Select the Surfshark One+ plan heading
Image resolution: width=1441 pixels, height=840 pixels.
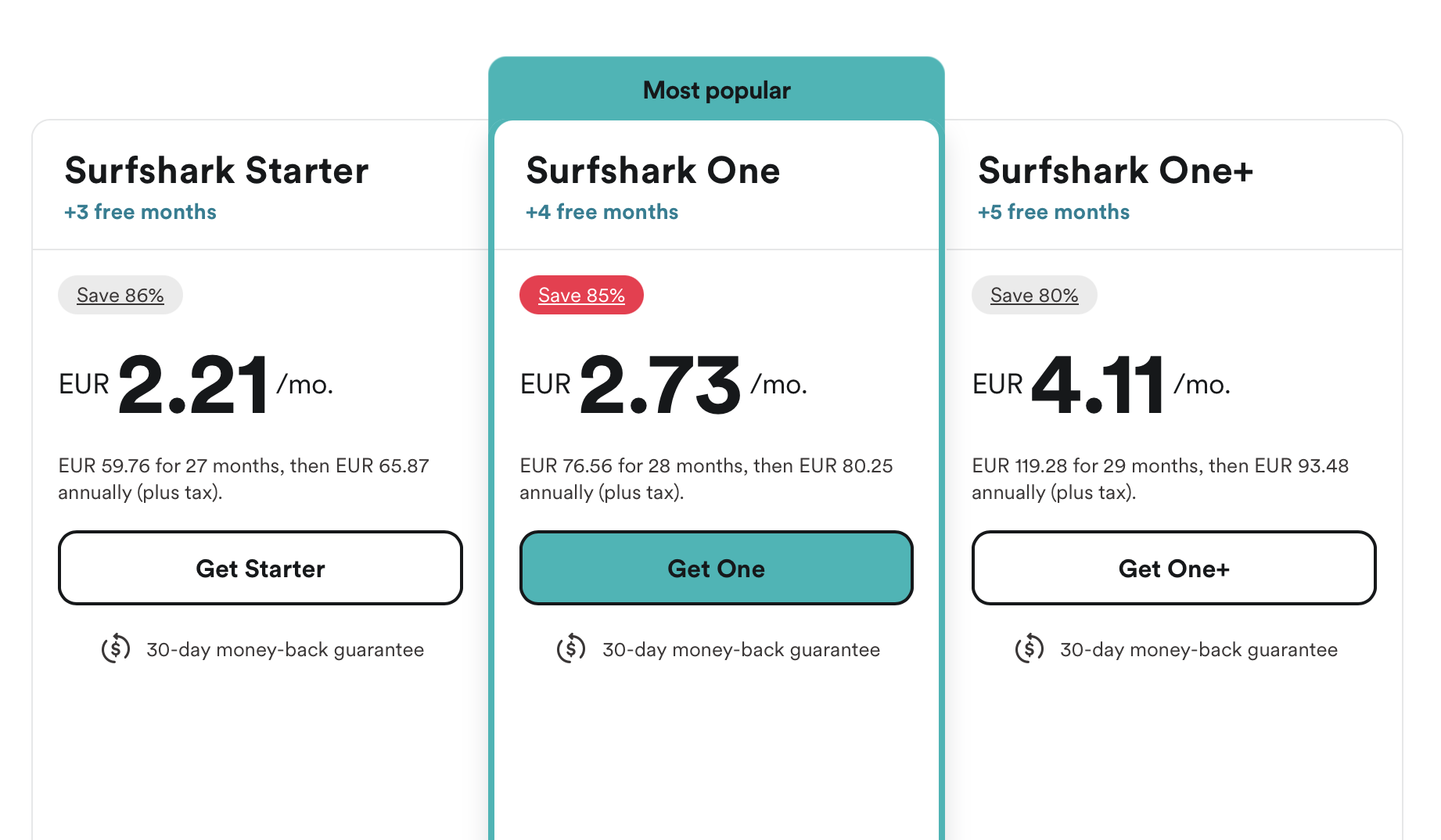coord(1115,171)
